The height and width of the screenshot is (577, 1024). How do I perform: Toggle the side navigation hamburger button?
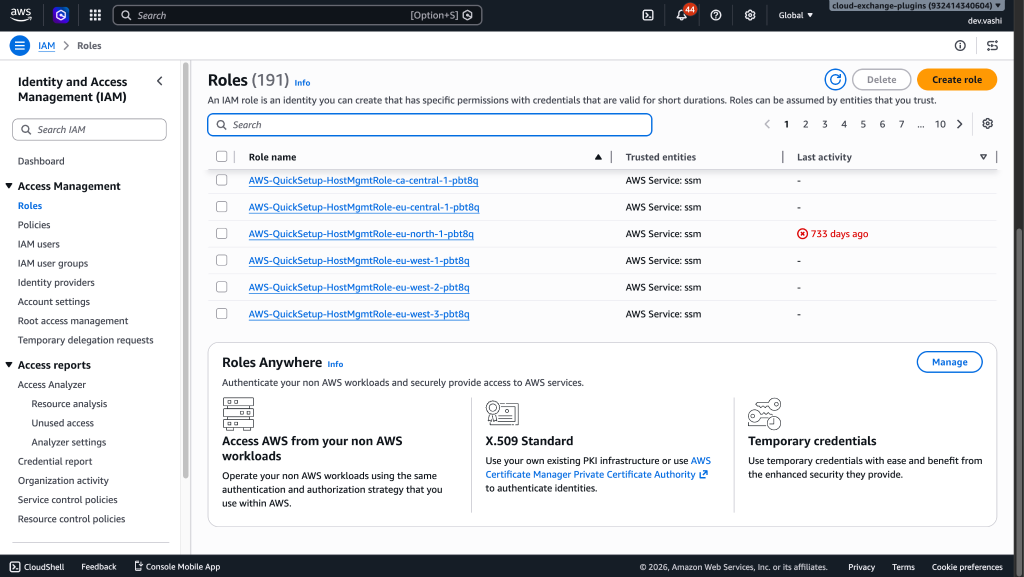[x=20, y=46]
